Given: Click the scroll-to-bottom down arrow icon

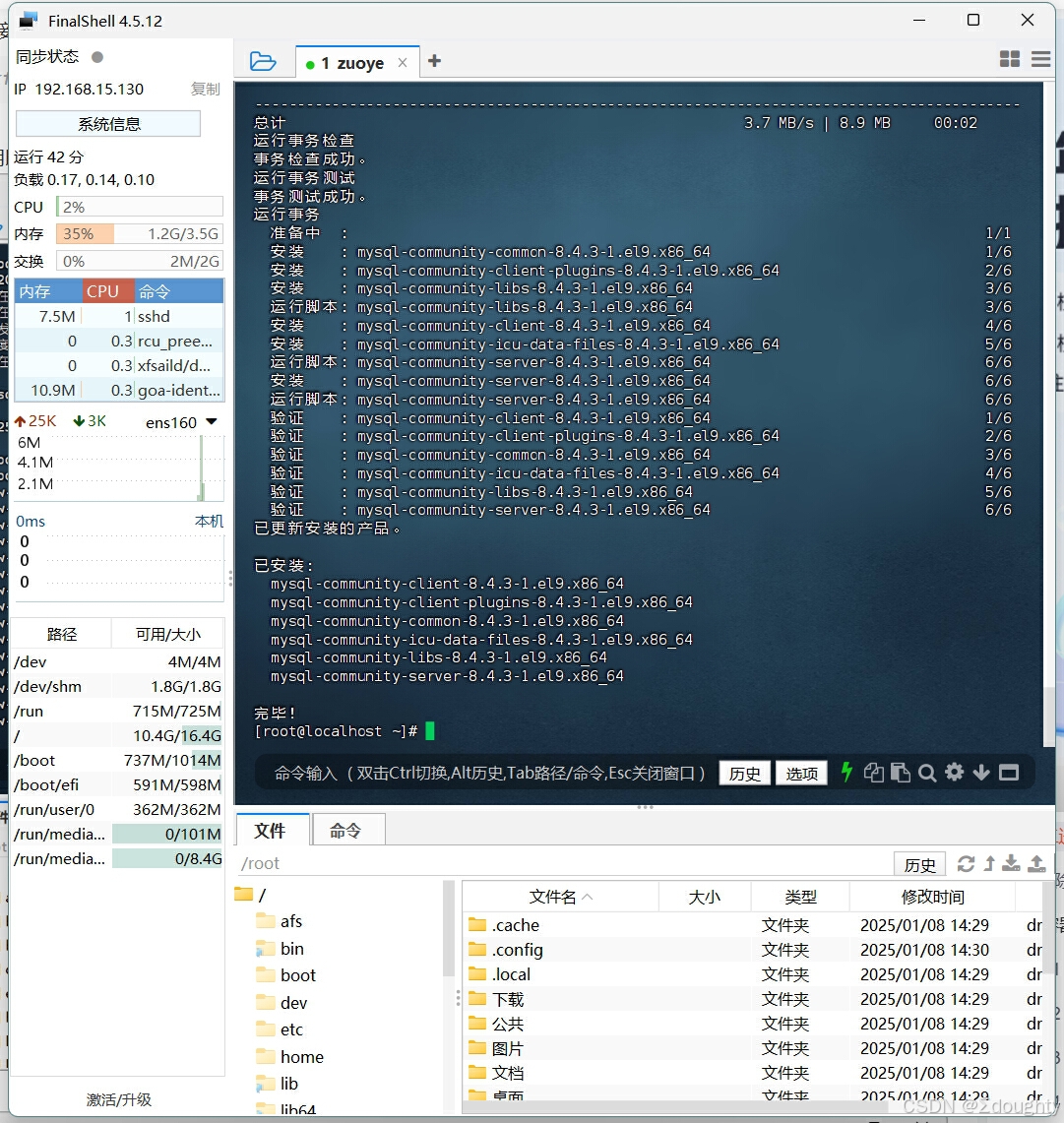Looking at the screenshot, I should click(981, 772).
